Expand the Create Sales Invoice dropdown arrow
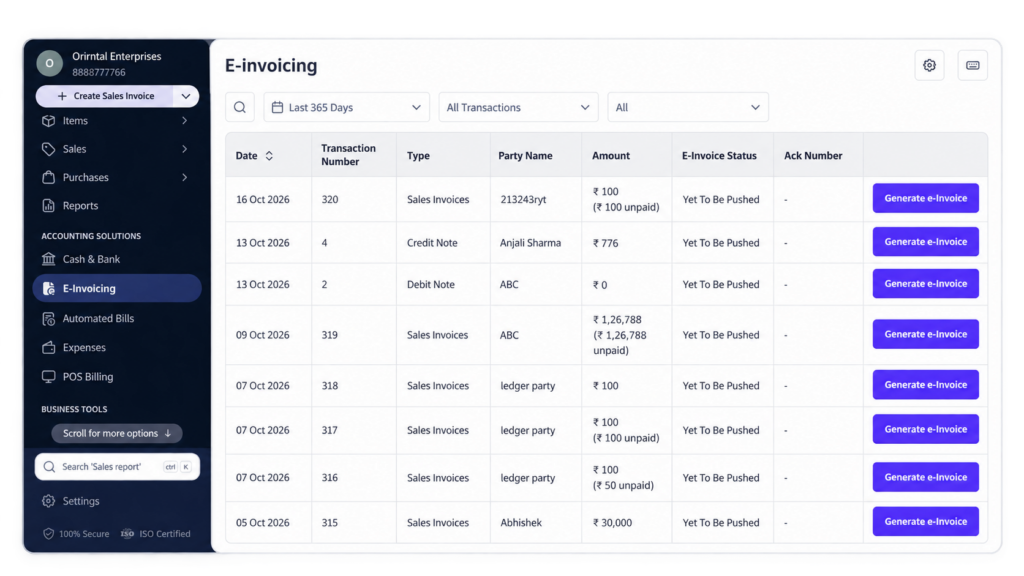Image resolution: width=1024 pixels, height=576 pixels. [x=186, y=96]
